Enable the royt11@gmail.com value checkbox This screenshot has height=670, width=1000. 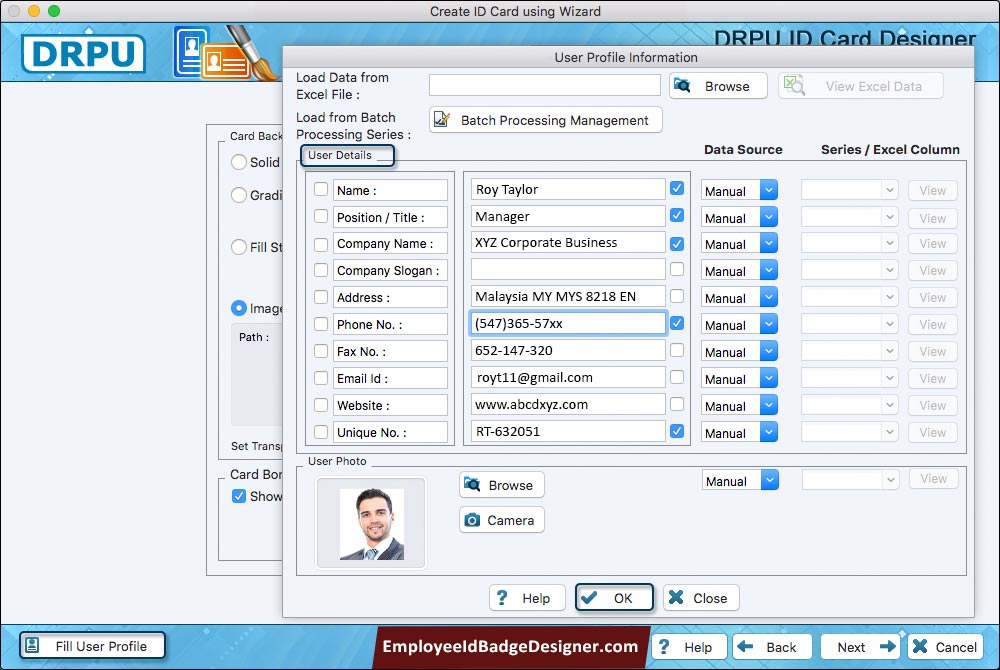pos(677,377)
